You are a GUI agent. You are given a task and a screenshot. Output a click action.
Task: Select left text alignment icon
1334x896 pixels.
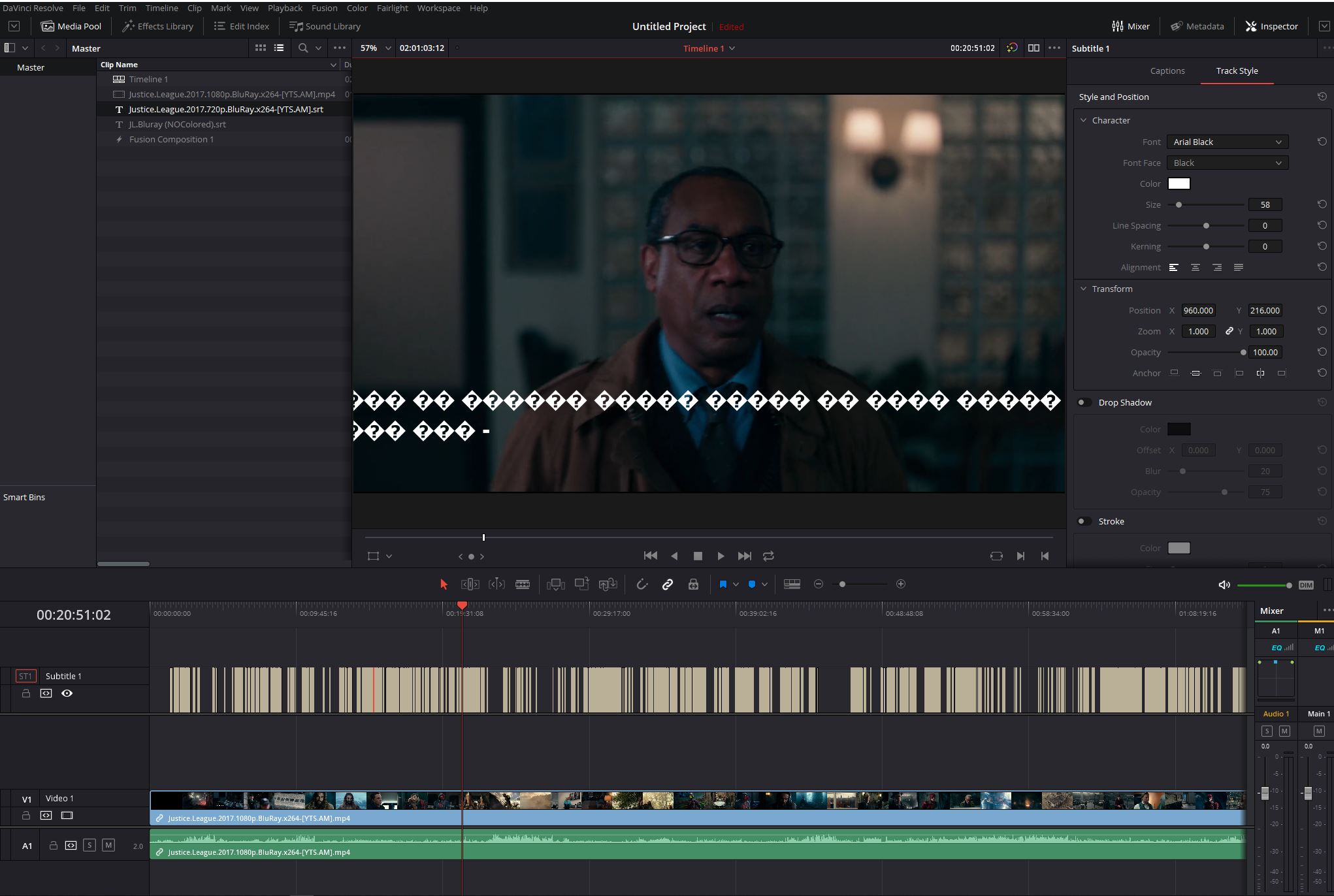(x=1173, y=267)
